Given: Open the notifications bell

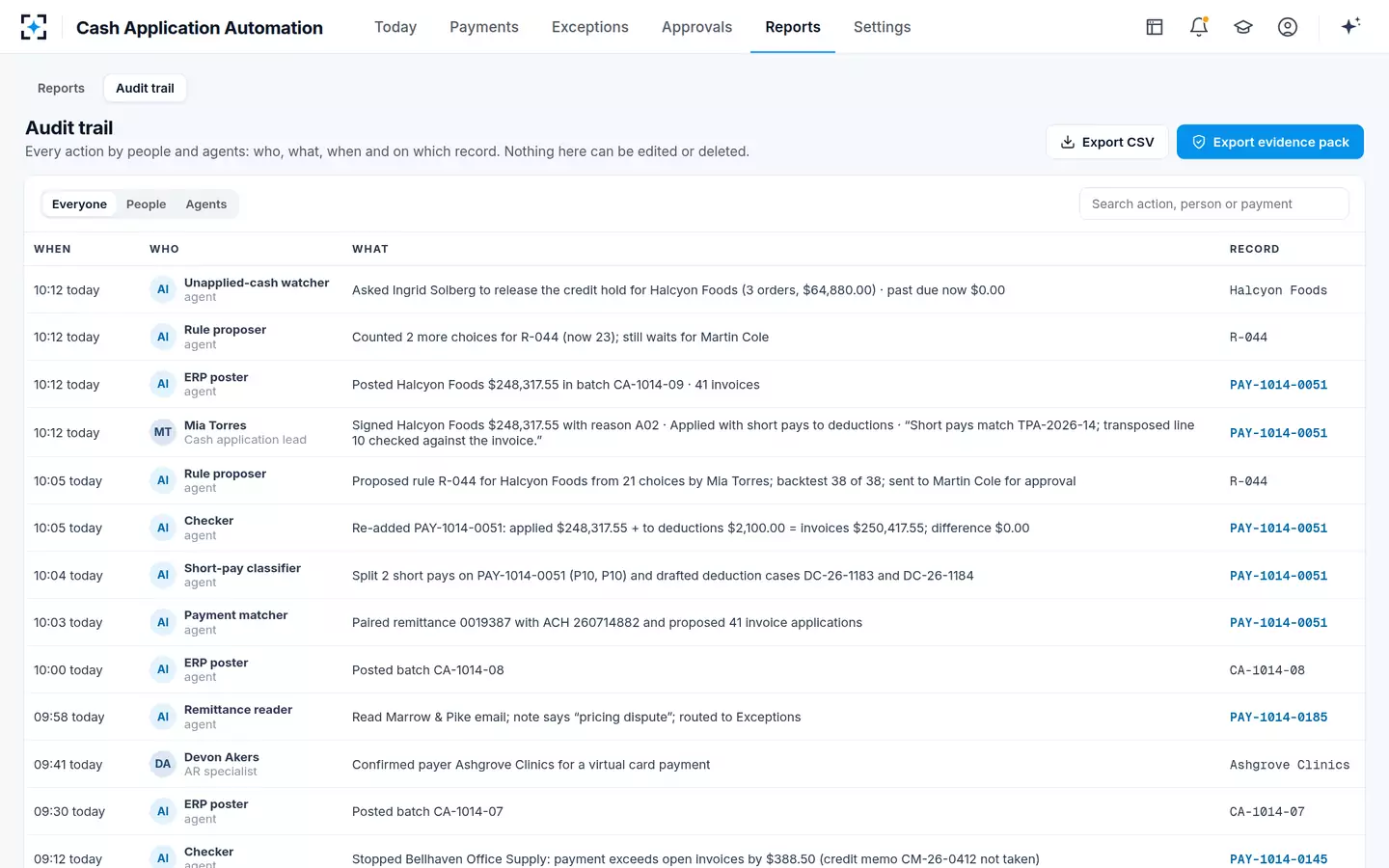Looking at the screenshot, I should pos(1199,27).
